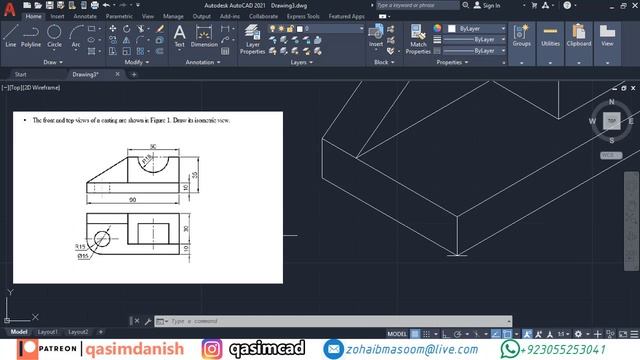Viewport: 640px width, 360px height.
Task: Toggle polar tracking in status bar
Action: pyautogui.click(x=458, y=334)
